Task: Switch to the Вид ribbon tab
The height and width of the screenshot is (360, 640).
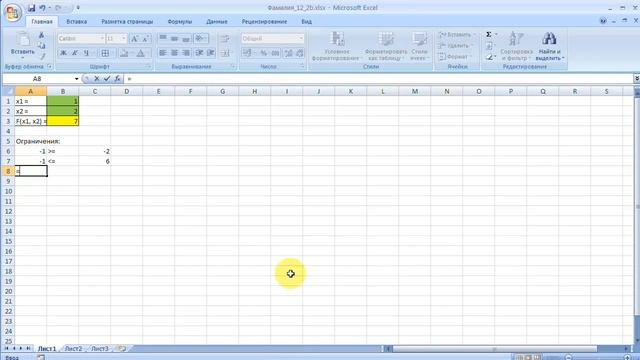Action: coord(307,22)
